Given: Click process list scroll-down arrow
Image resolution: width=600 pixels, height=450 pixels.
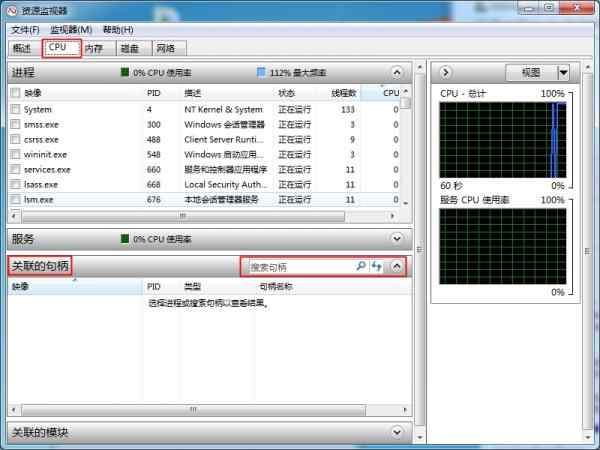Looking at the screenshot, I should 405,203.
